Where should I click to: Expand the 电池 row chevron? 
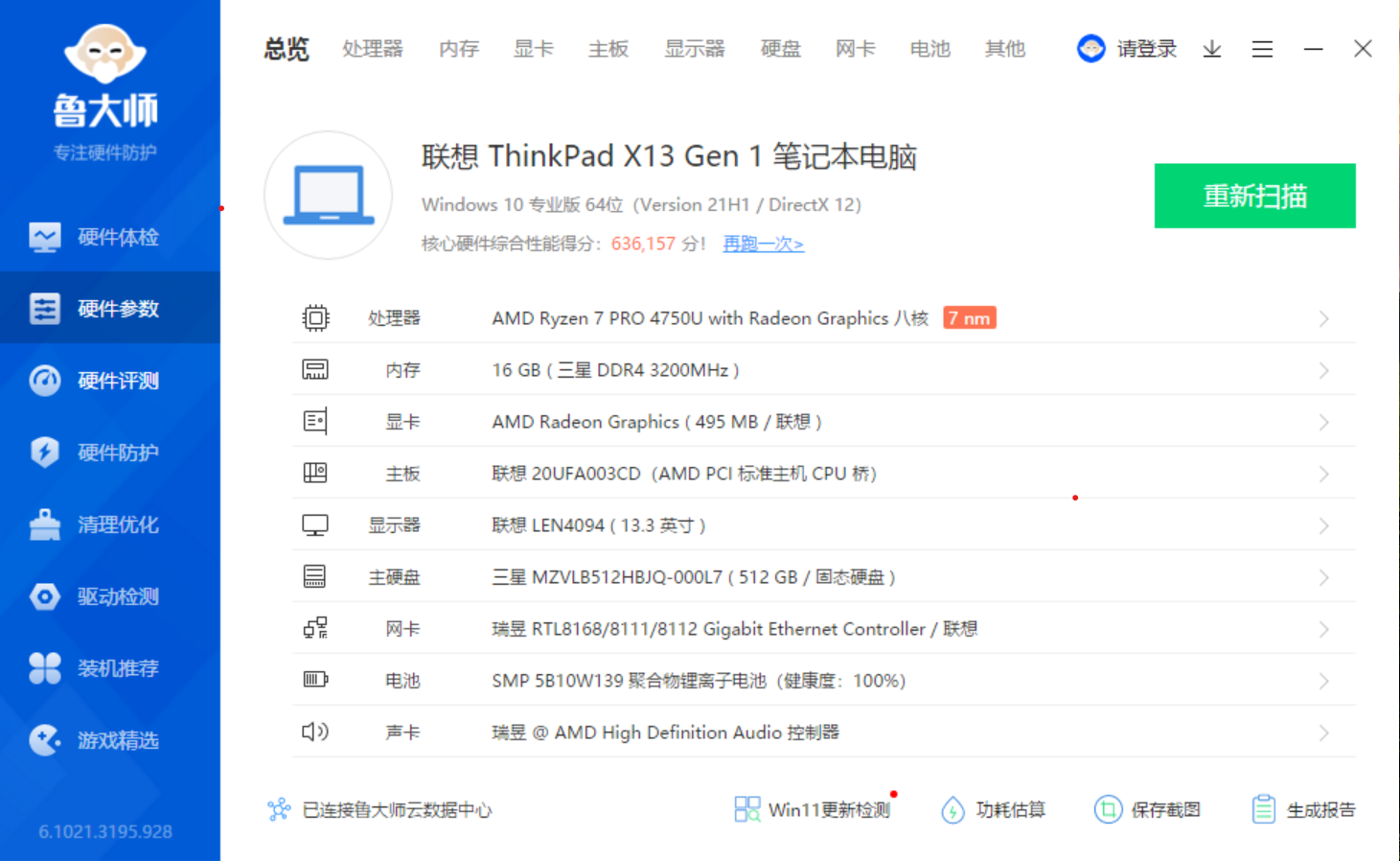pos(1323,681)
